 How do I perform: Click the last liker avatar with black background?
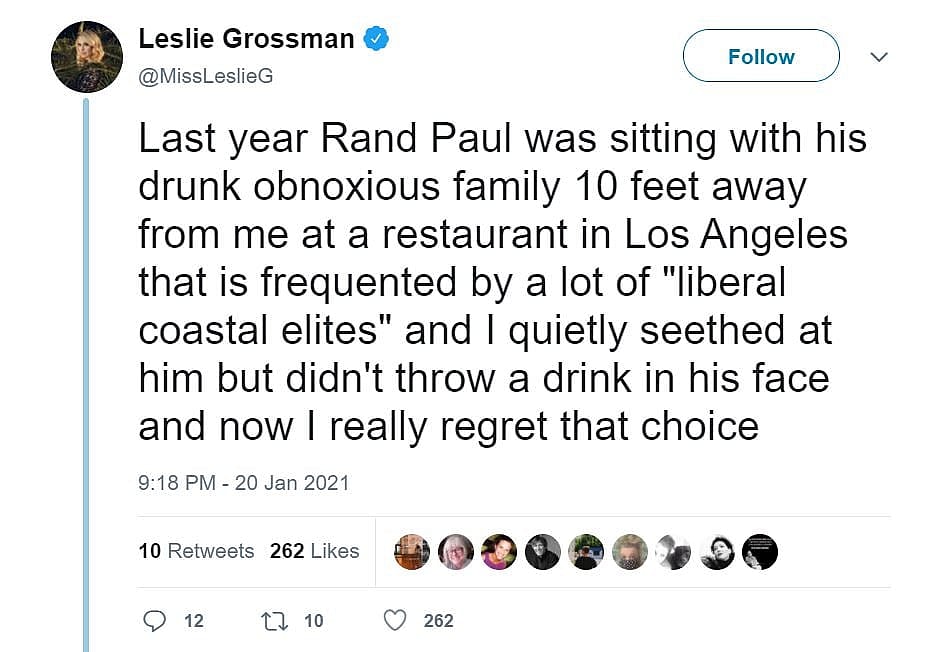(x=760, y=551)
